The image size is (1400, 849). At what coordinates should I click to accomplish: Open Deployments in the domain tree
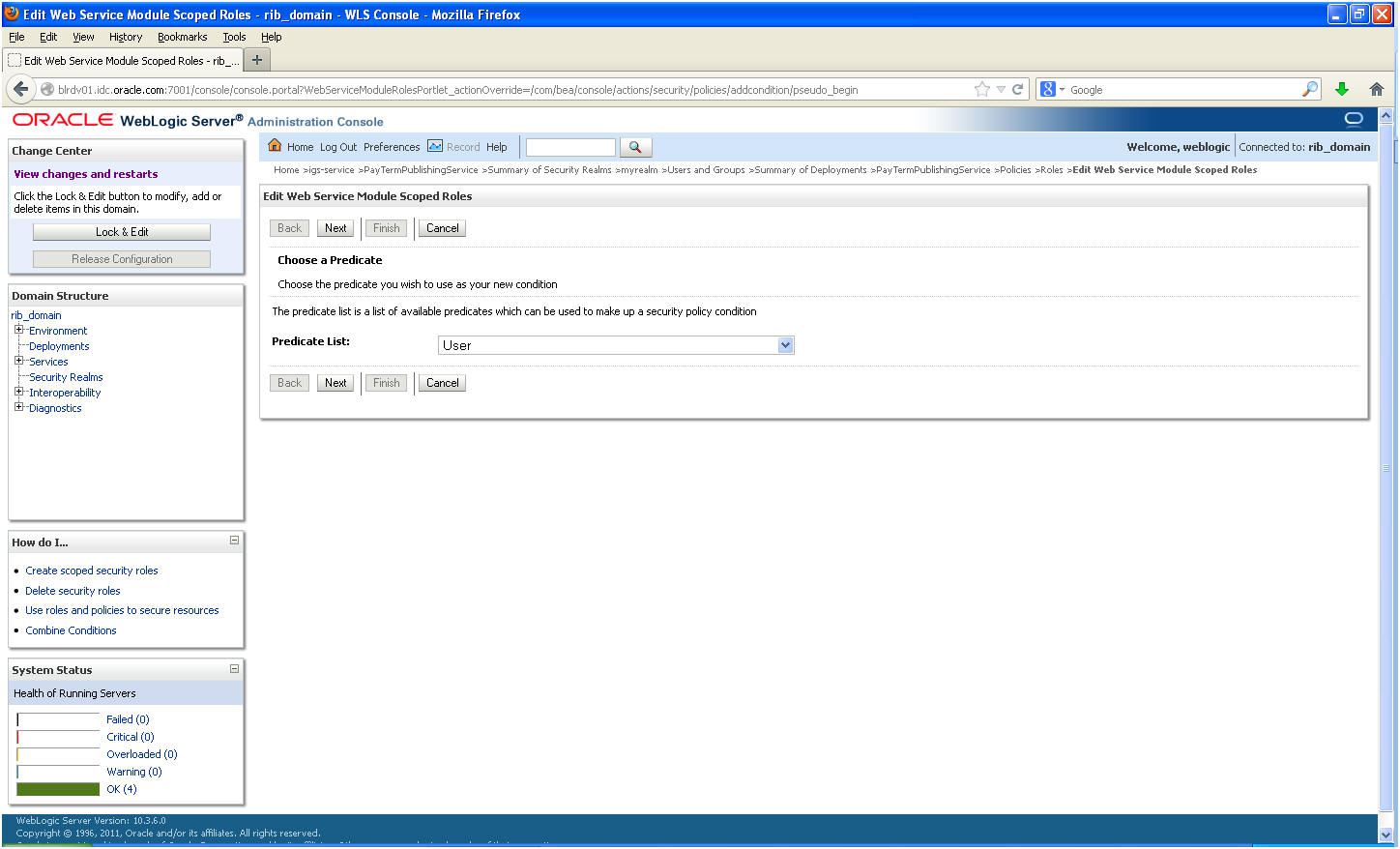pos(59,346)
